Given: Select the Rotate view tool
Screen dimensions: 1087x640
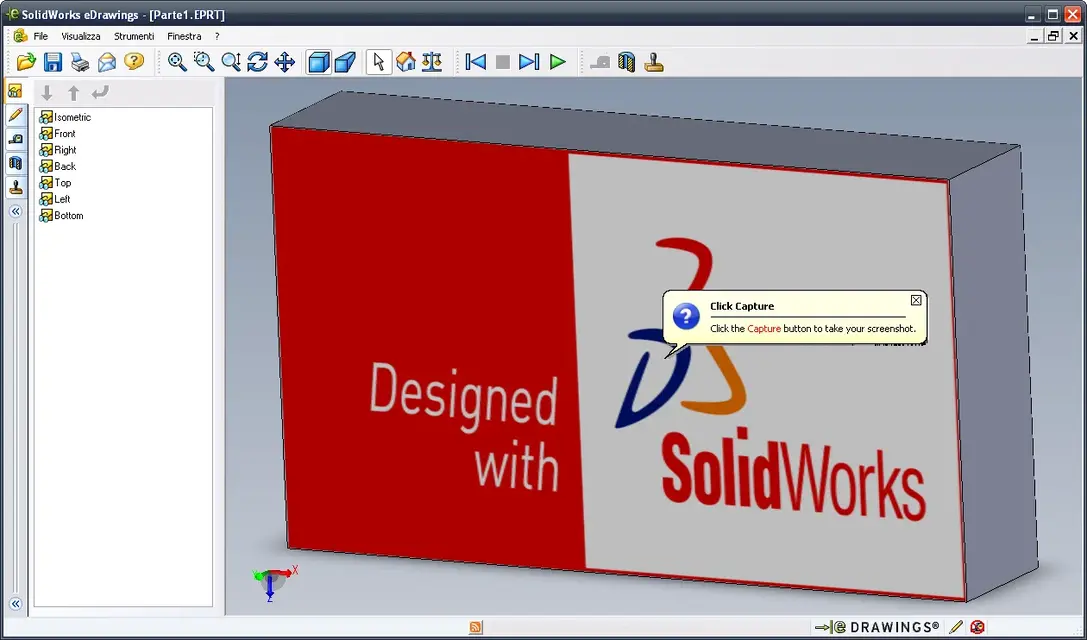Looking at the screenshot, I should (x=257, y=62).
